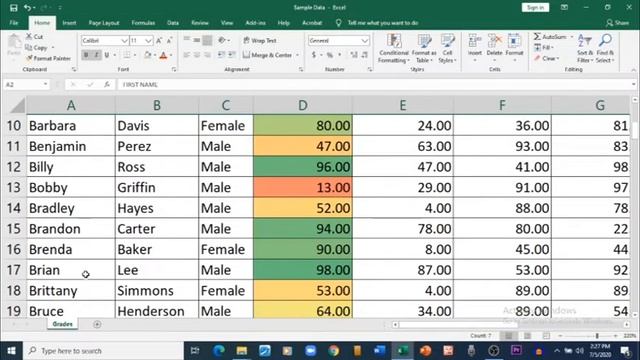Open the Windows Start menu
640x360 pixels.
pyautogui.click(x=11, y=351)
